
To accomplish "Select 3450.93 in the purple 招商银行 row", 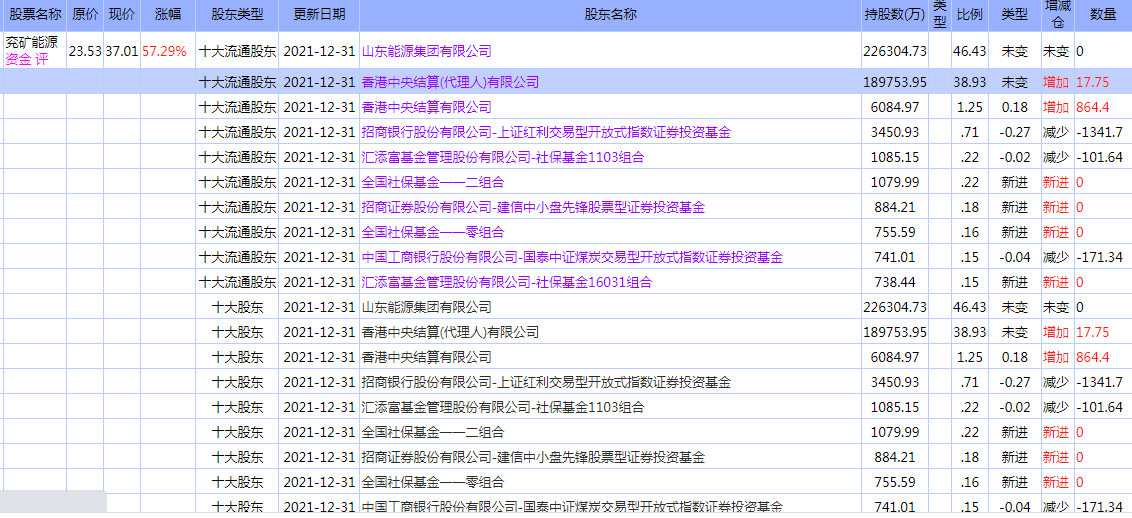I will coord(894,132).
